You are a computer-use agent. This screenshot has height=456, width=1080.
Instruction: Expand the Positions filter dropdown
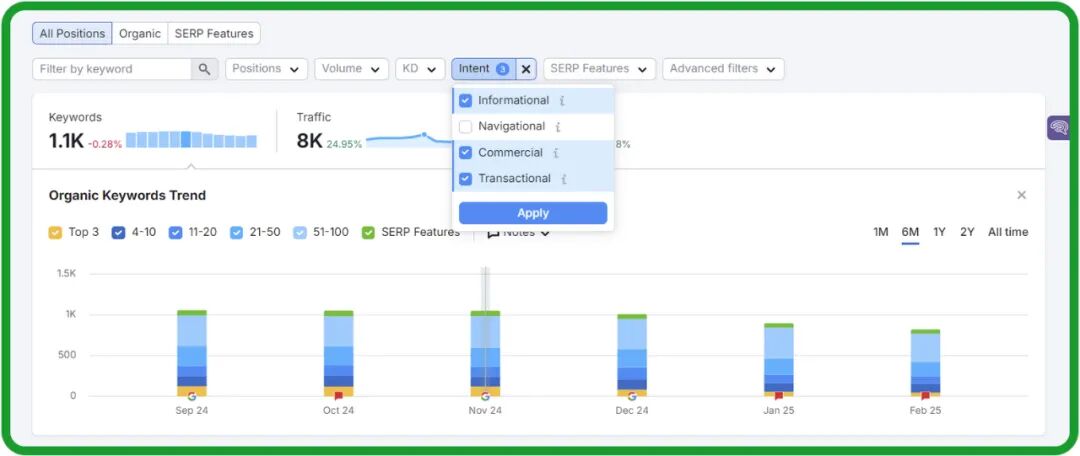266,69
